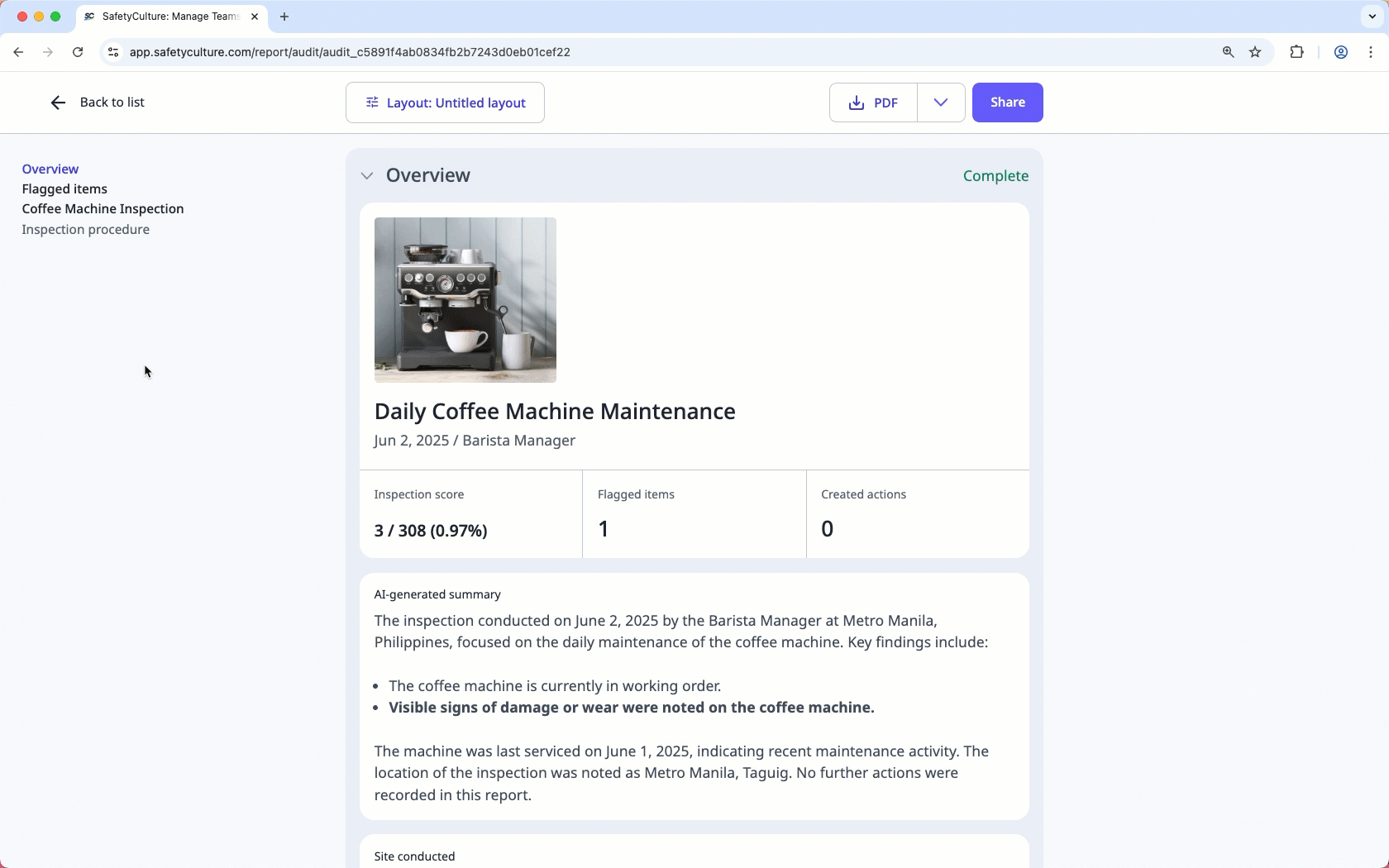This screenshot has width=1389, height=868.
Task: Click the Complete status label
Action: (x=995, y=176)
